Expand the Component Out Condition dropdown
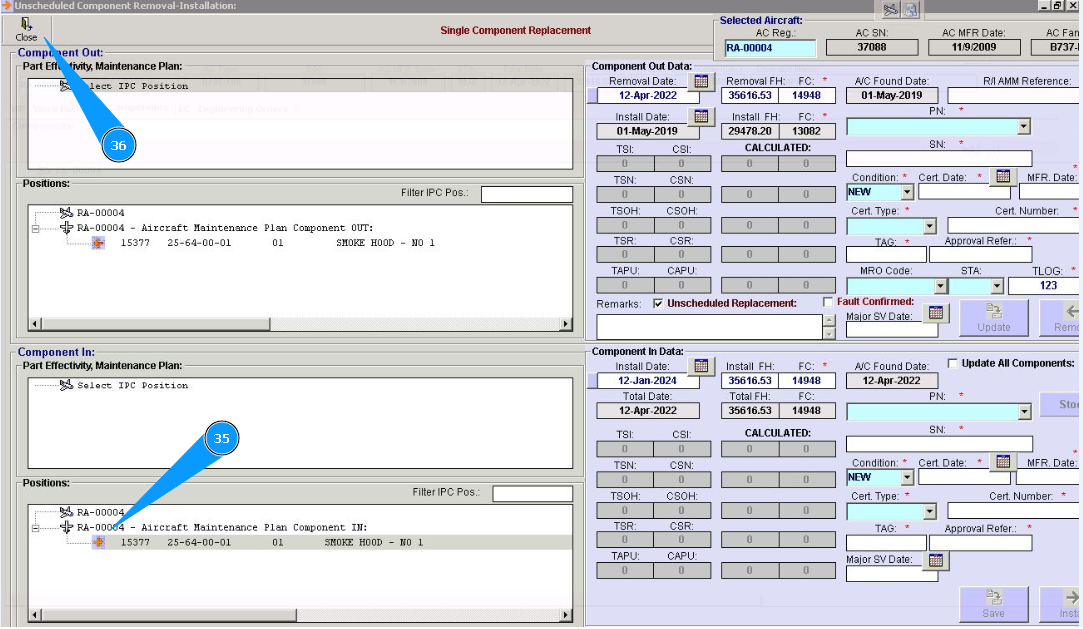The height and width of the screenshot is (629, 1083). click(x=906, y=192)
